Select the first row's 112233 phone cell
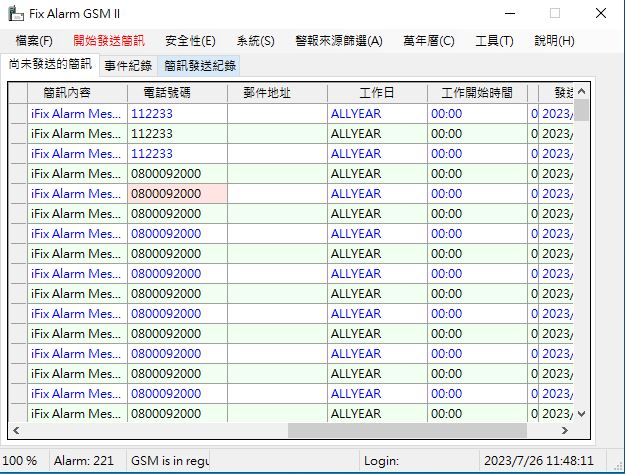625x474 pixels. click(x=177, y=114)
